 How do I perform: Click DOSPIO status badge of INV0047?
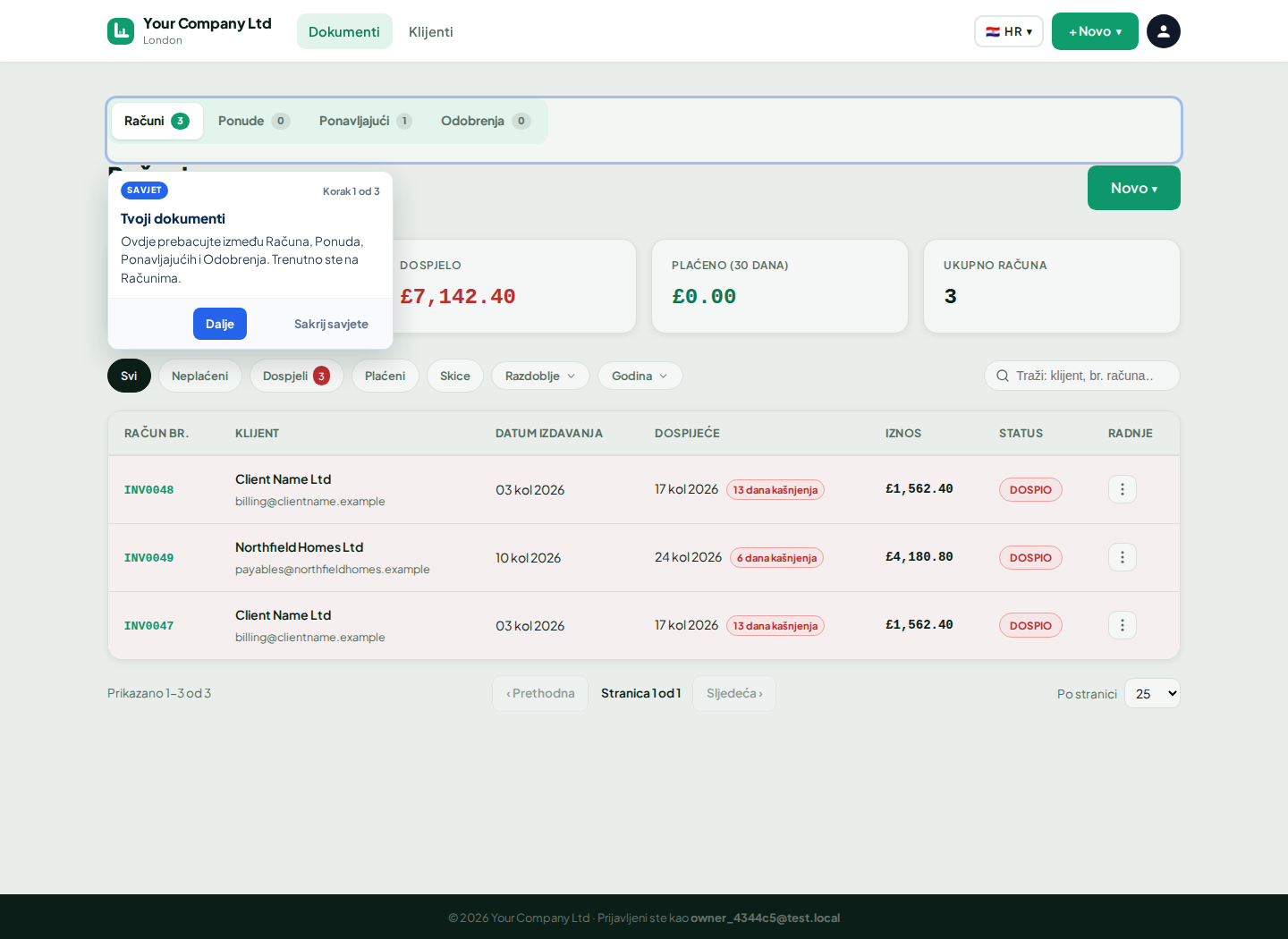(x=1030, y=625)
